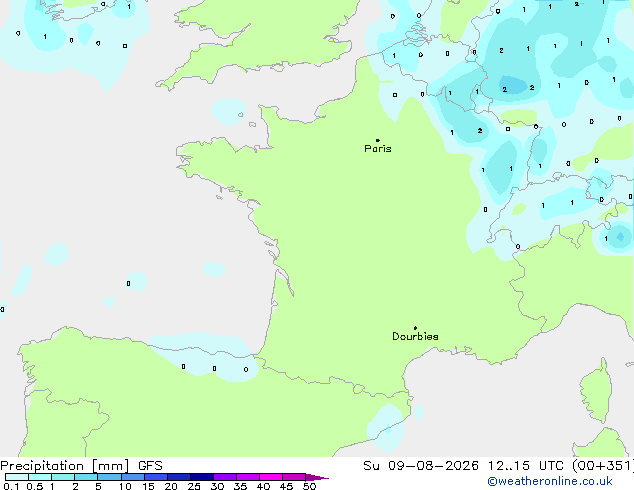
Task: Click the legend scale value 10
Action: tap(125, 486)
